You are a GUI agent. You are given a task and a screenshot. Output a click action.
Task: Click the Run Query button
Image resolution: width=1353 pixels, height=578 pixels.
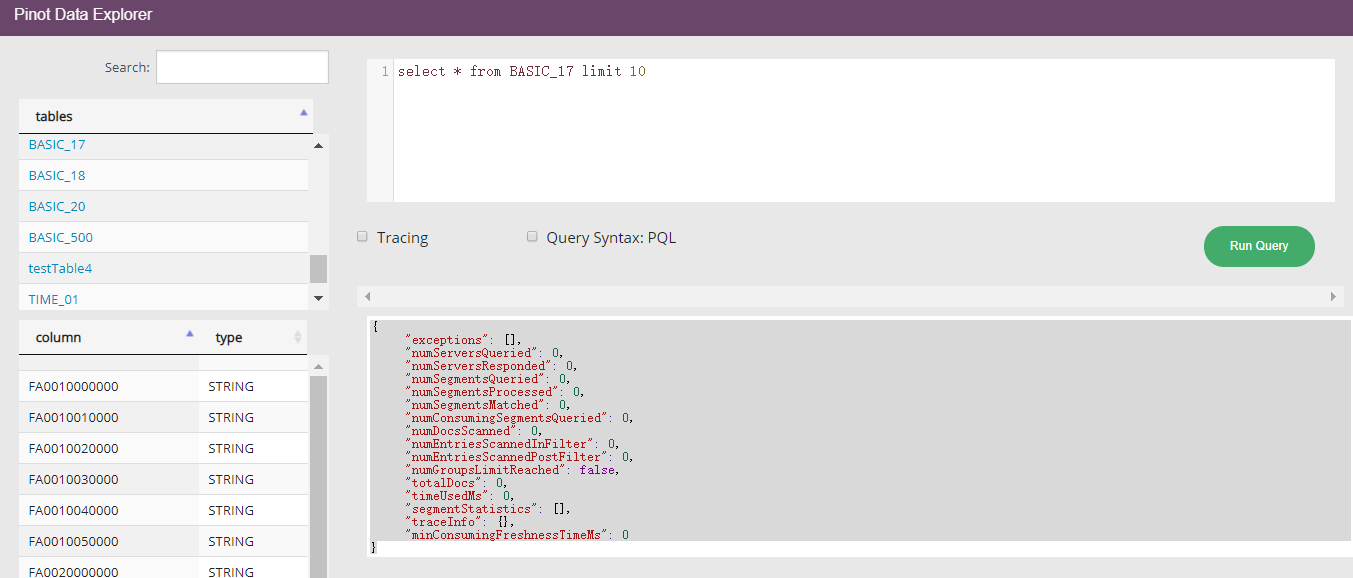(x=1258, y=246)
